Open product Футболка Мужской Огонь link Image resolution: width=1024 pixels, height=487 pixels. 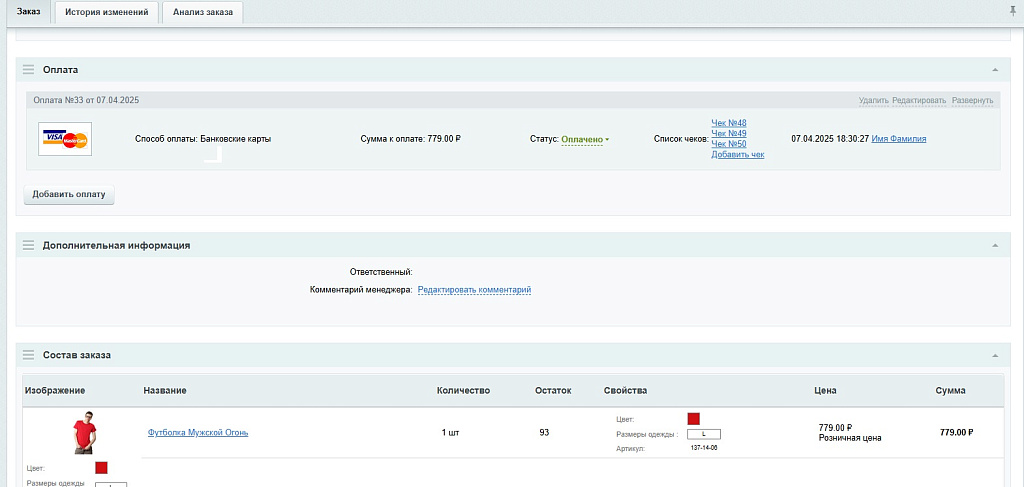tap(198, 433)
